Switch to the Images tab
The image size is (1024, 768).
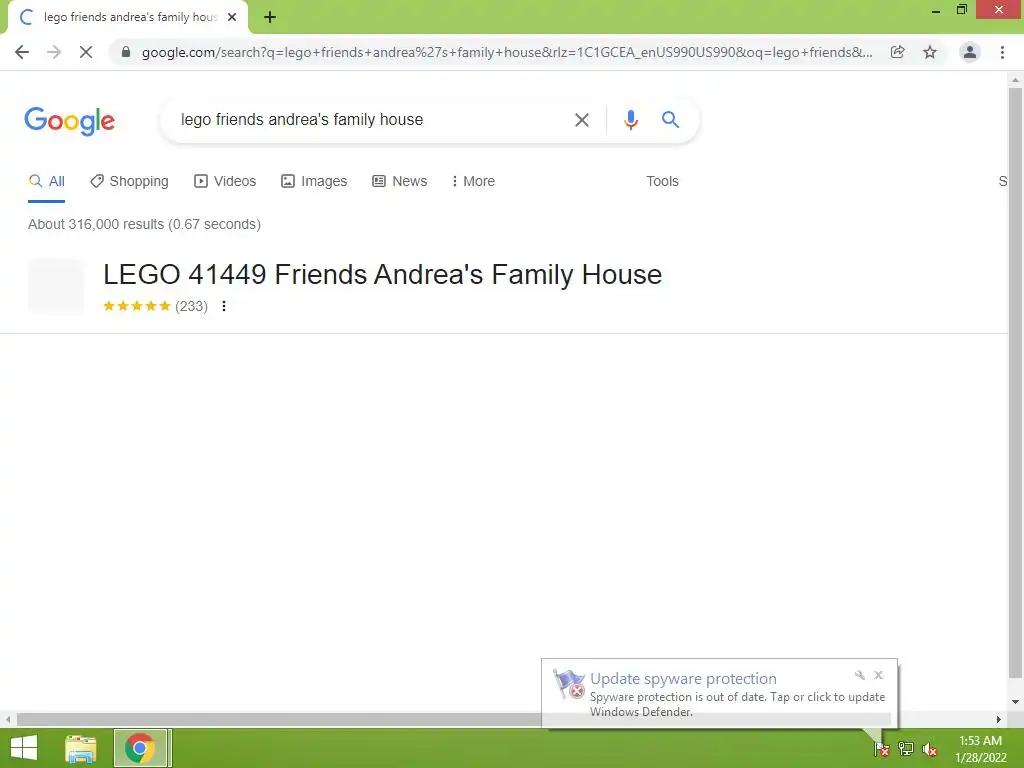(x=314, y=182)
